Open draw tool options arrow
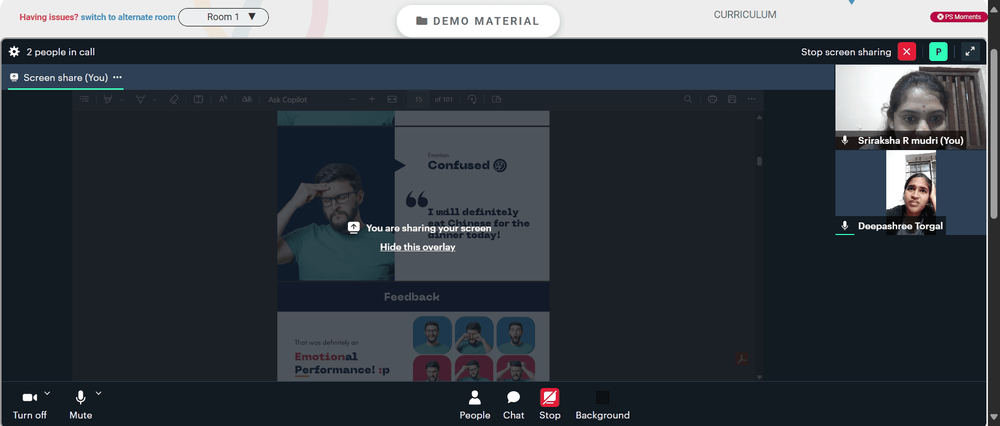This screenshot has height=426, width=1000. tap(154, 99)
